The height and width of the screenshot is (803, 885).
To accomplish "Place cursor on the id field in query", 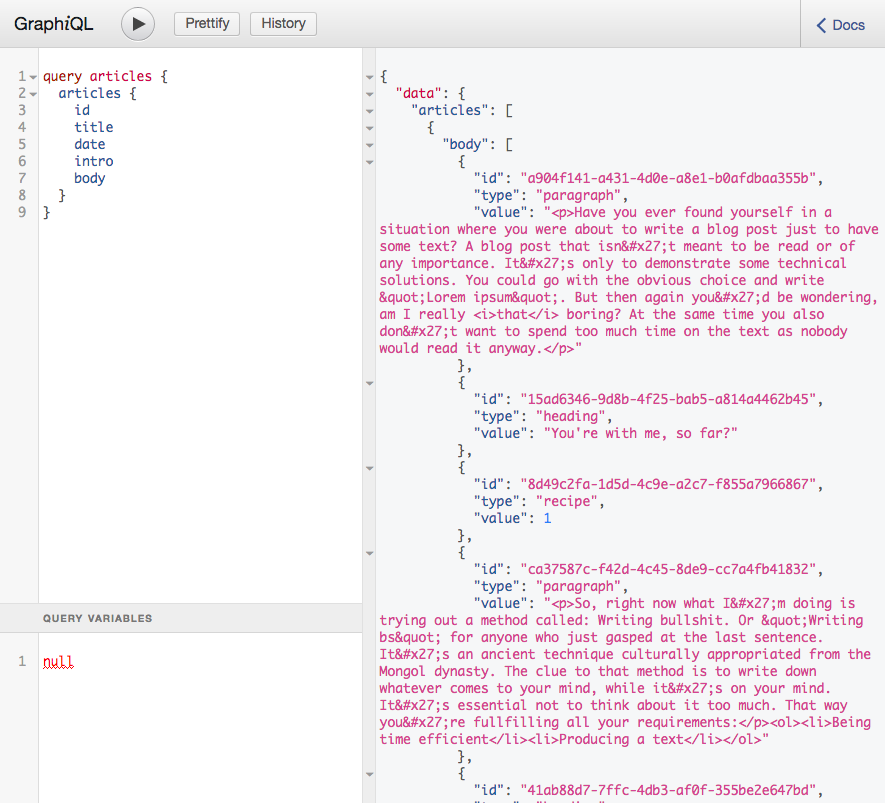I will [x=82, y=110].
